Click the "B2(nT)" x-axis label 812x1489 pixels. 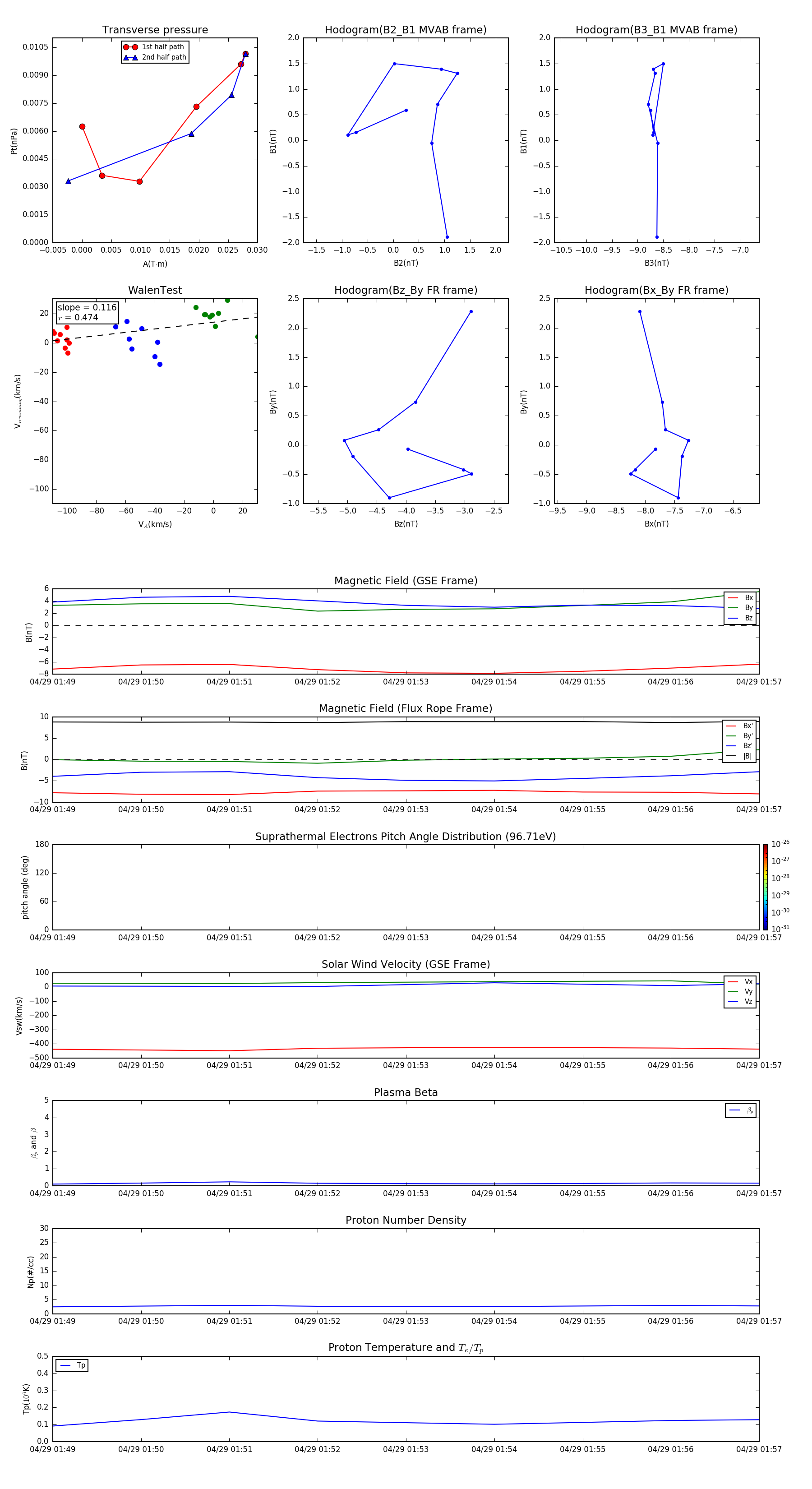tap(406, 263)
